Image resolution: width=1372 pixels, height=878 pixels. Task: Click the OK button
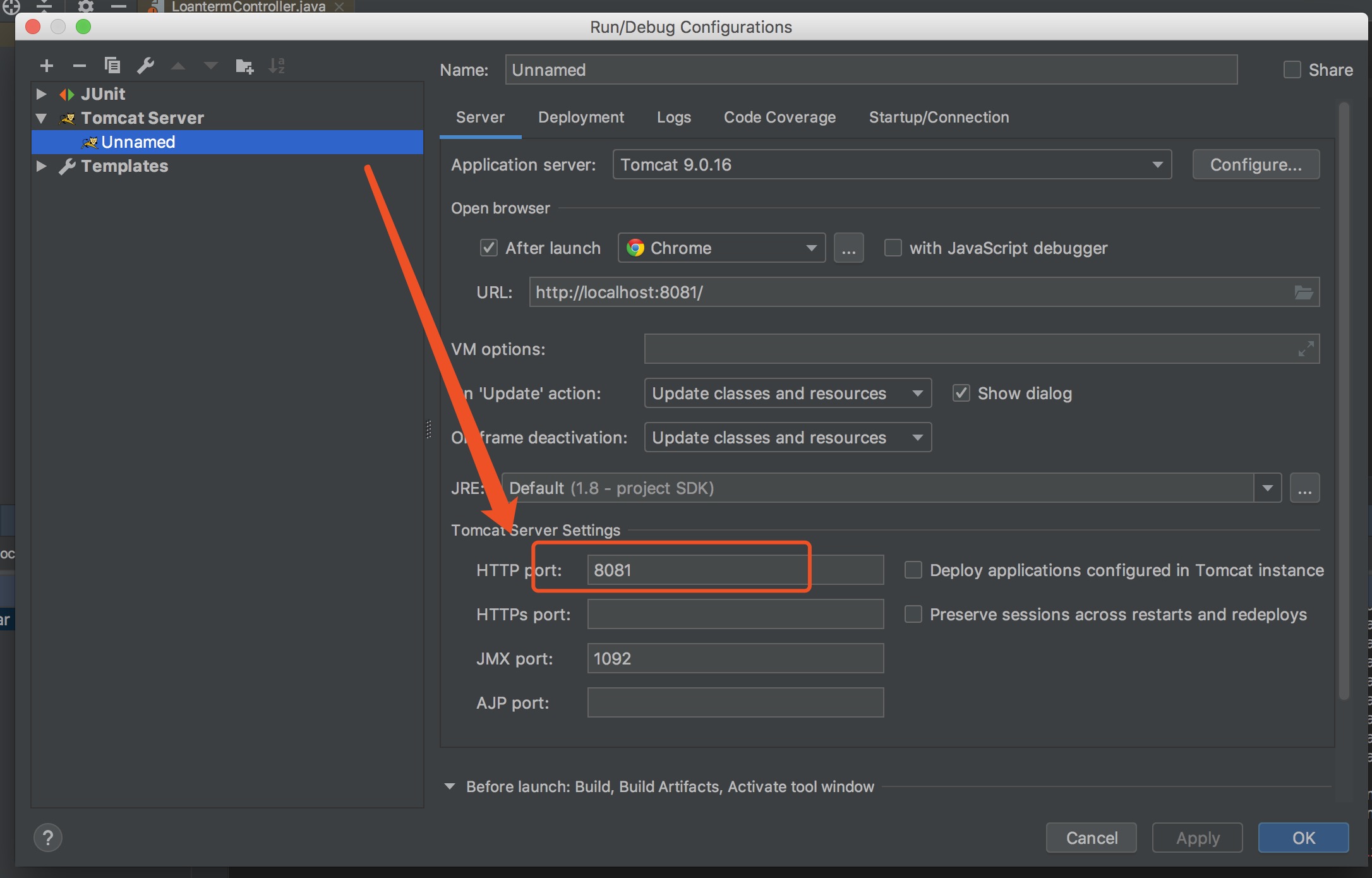[x=1304, y=838]
